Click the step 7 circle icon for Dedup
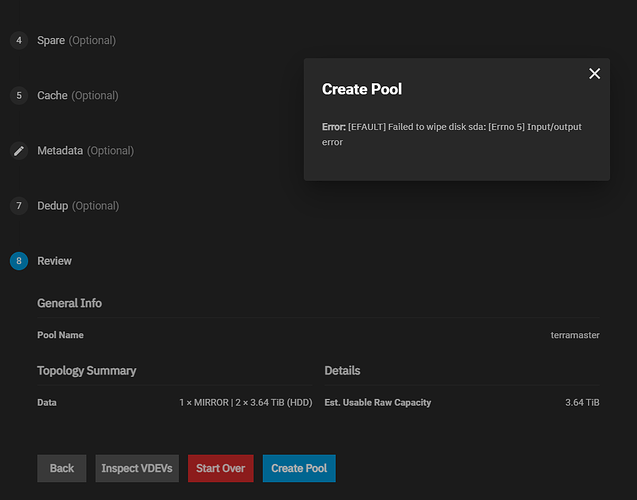Image resolution: width=637 pixels, height=500 pixels. (x=19, y=206)
